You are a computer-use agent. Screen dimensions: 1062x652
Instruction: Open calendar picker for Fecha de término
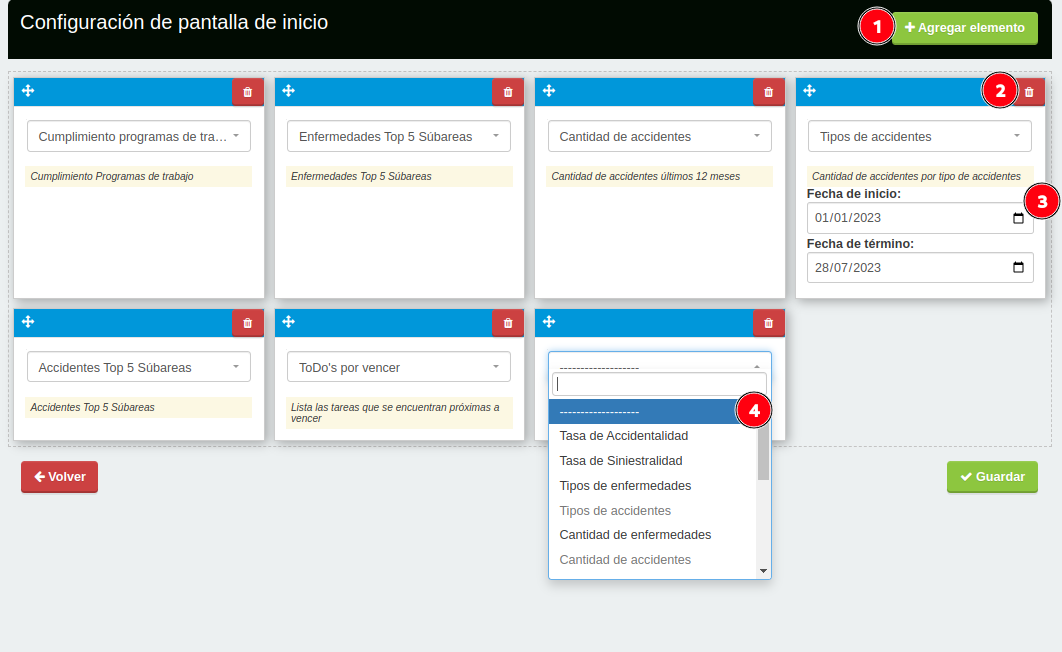[x=1018, y=267]
